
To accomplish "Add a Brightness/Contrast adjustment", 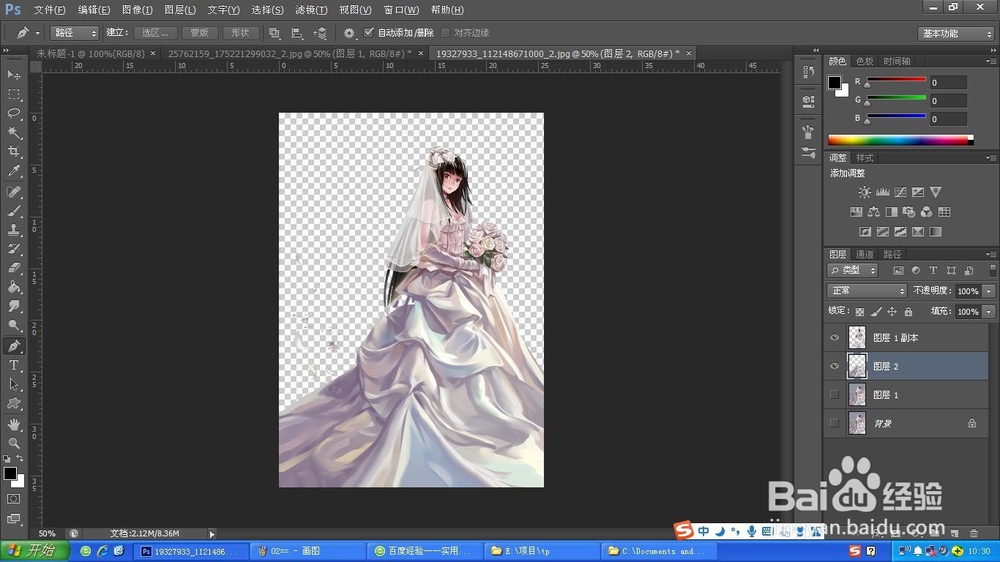I will click(x=864, y=192).
